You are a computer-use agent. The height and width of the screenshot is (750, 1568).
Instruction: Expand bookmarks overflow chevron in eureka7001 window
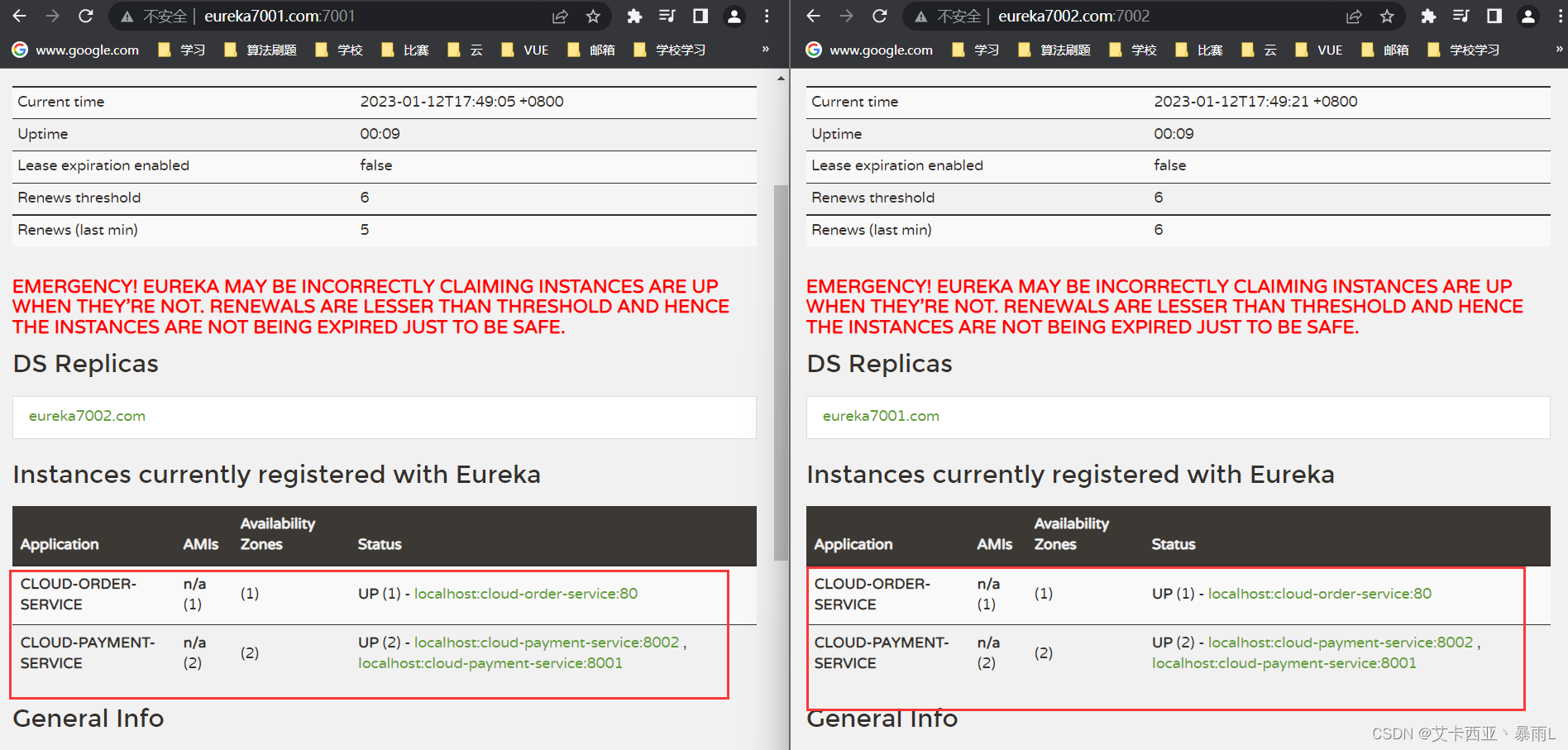click(x=766, y=50)
